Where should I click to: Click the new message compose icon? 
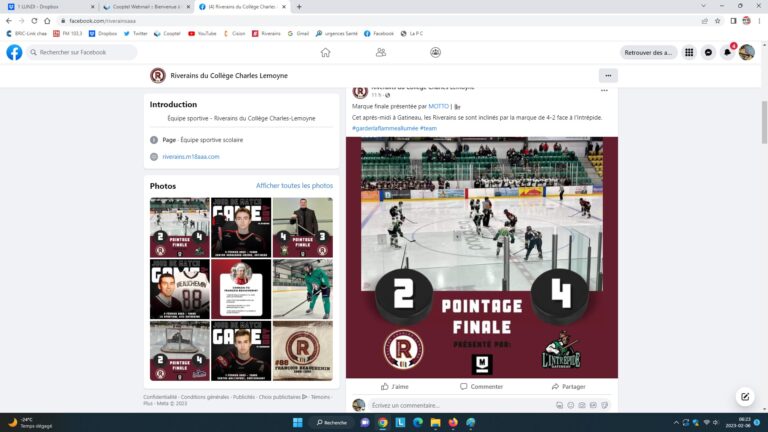[x=743, y=397]
